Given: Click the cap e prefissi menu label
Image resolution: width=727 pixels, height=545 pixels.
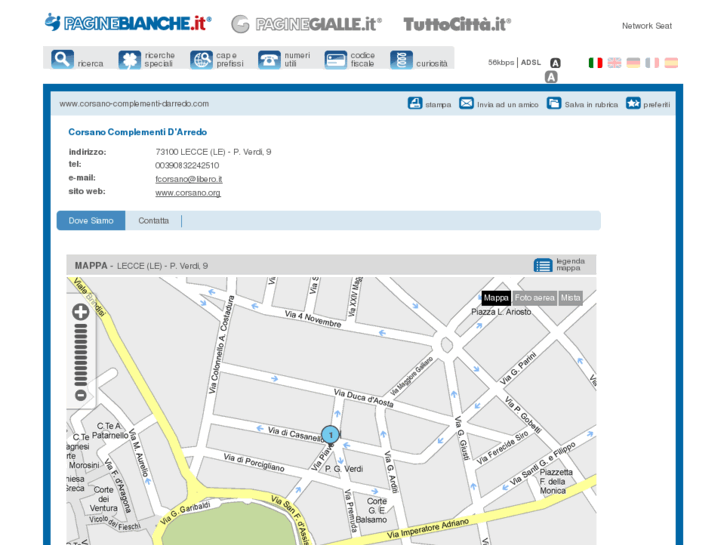Looking at the screenshot, I should point(230,59).
